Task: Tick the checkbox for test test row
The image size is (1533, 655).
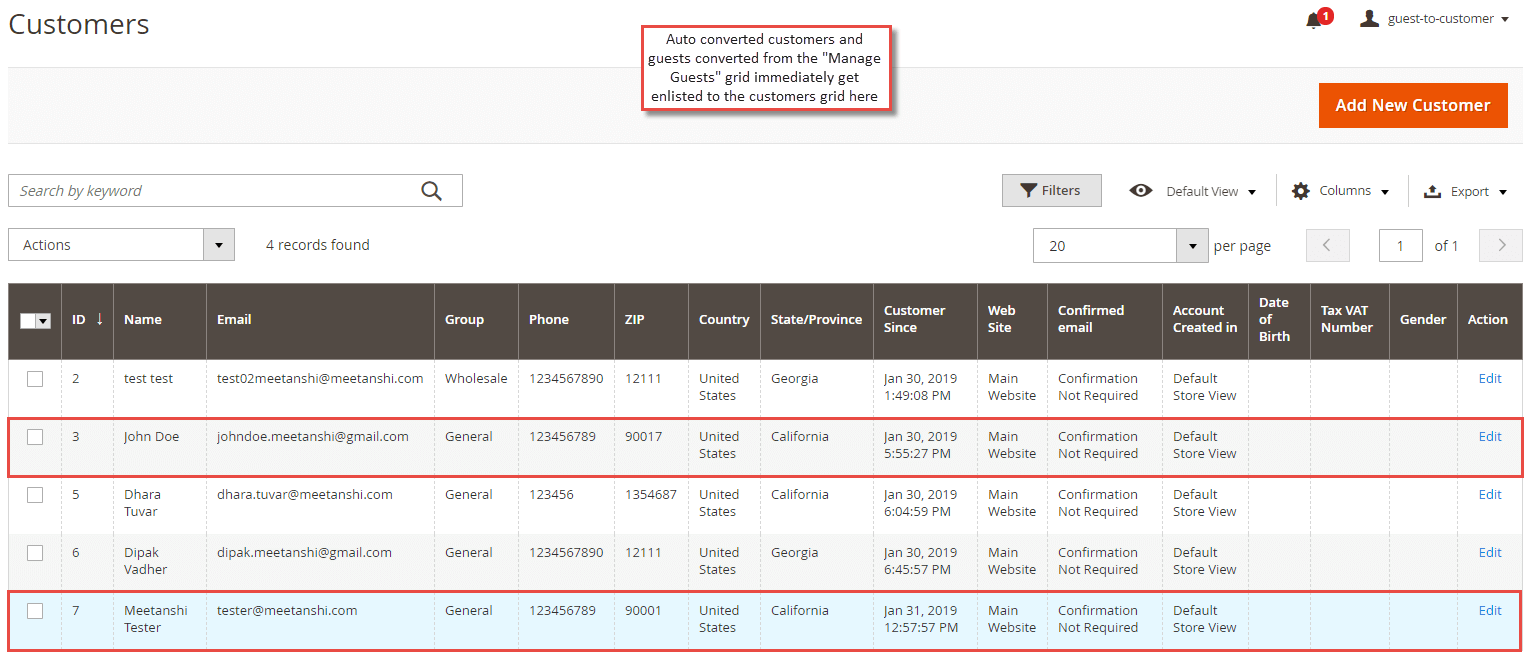Action: tap(35, 379)
